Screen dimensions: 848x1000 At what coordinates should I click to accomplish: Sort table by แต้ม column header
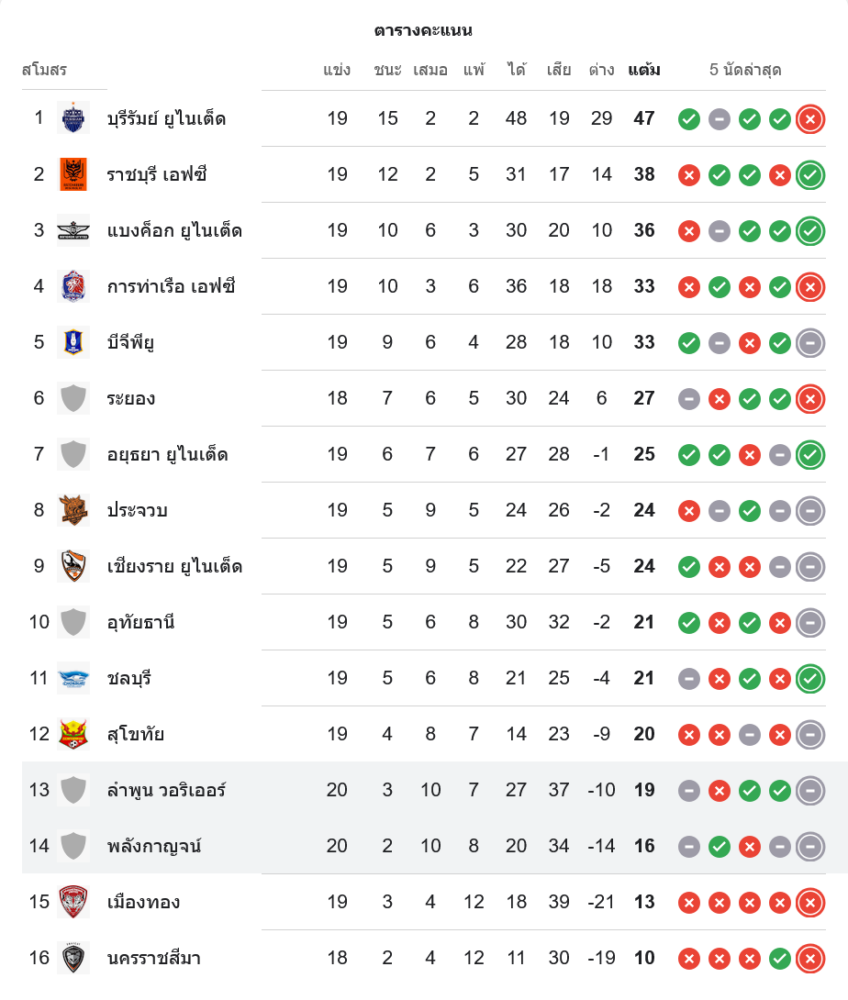coord(644,70)
